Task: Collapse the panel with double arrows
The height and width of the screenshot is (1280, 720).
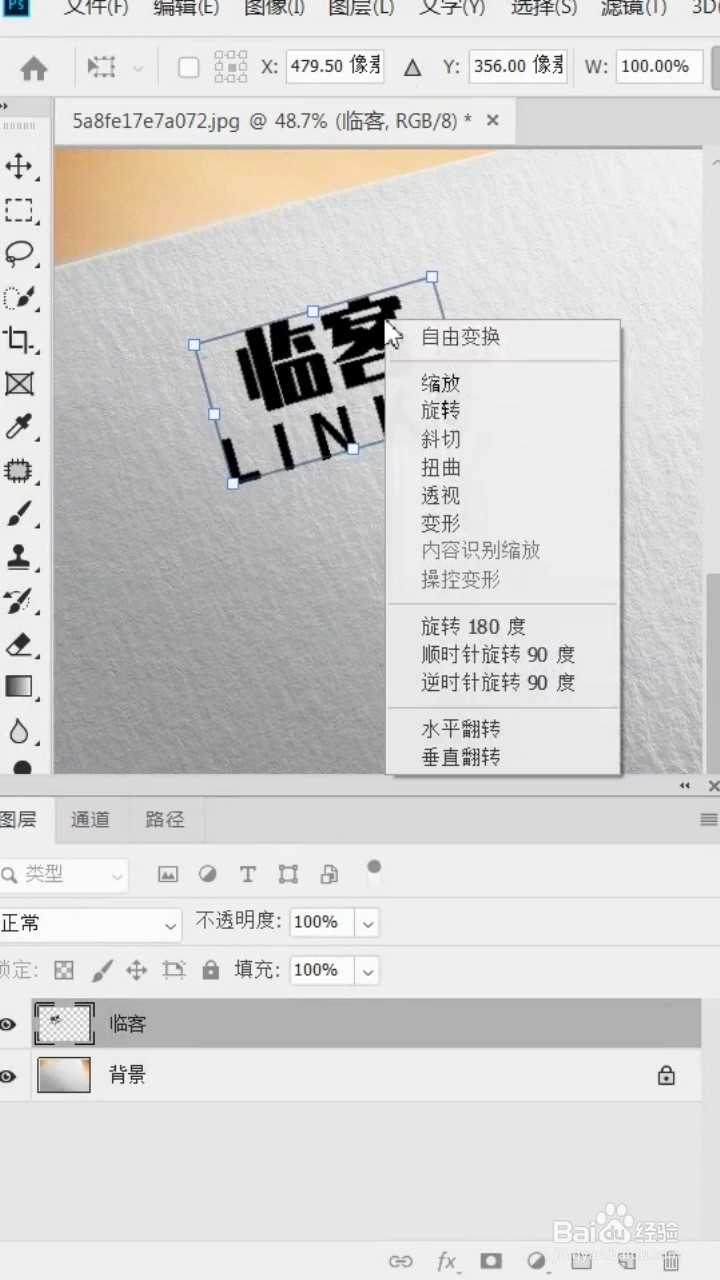Action: pyautogui.click(x=685, y=786)
